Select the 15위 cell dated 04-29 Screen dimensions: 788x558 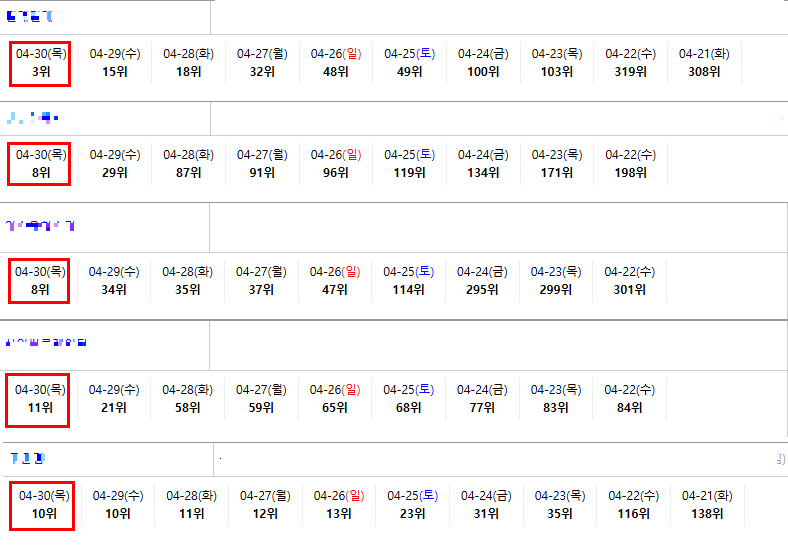tap(115, 63)
